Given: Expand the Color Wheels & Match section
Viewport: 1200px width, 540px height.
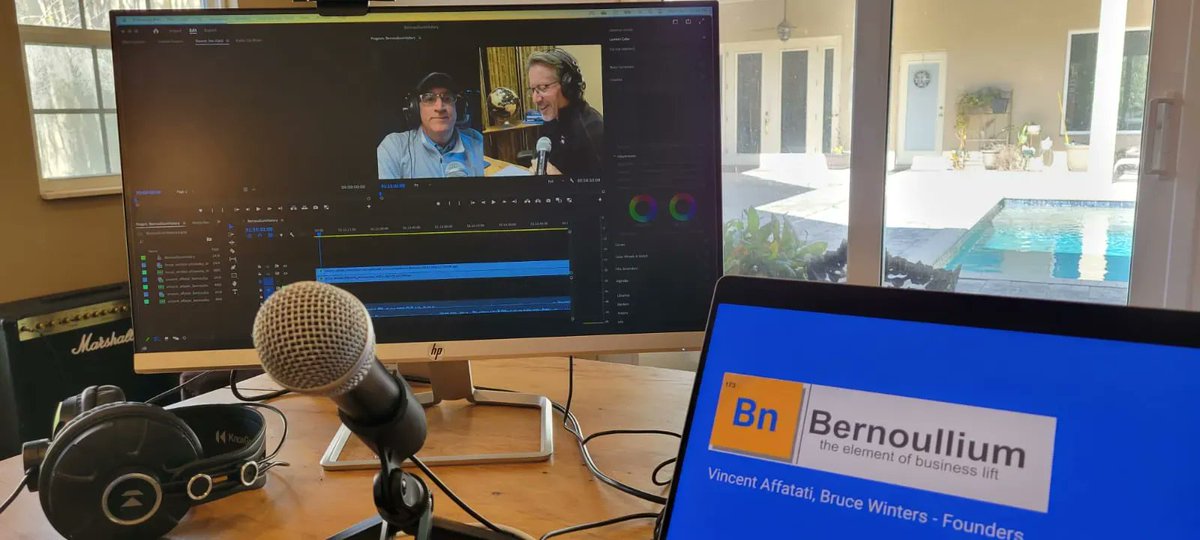Looking at the screenshot, I should 632,256.
